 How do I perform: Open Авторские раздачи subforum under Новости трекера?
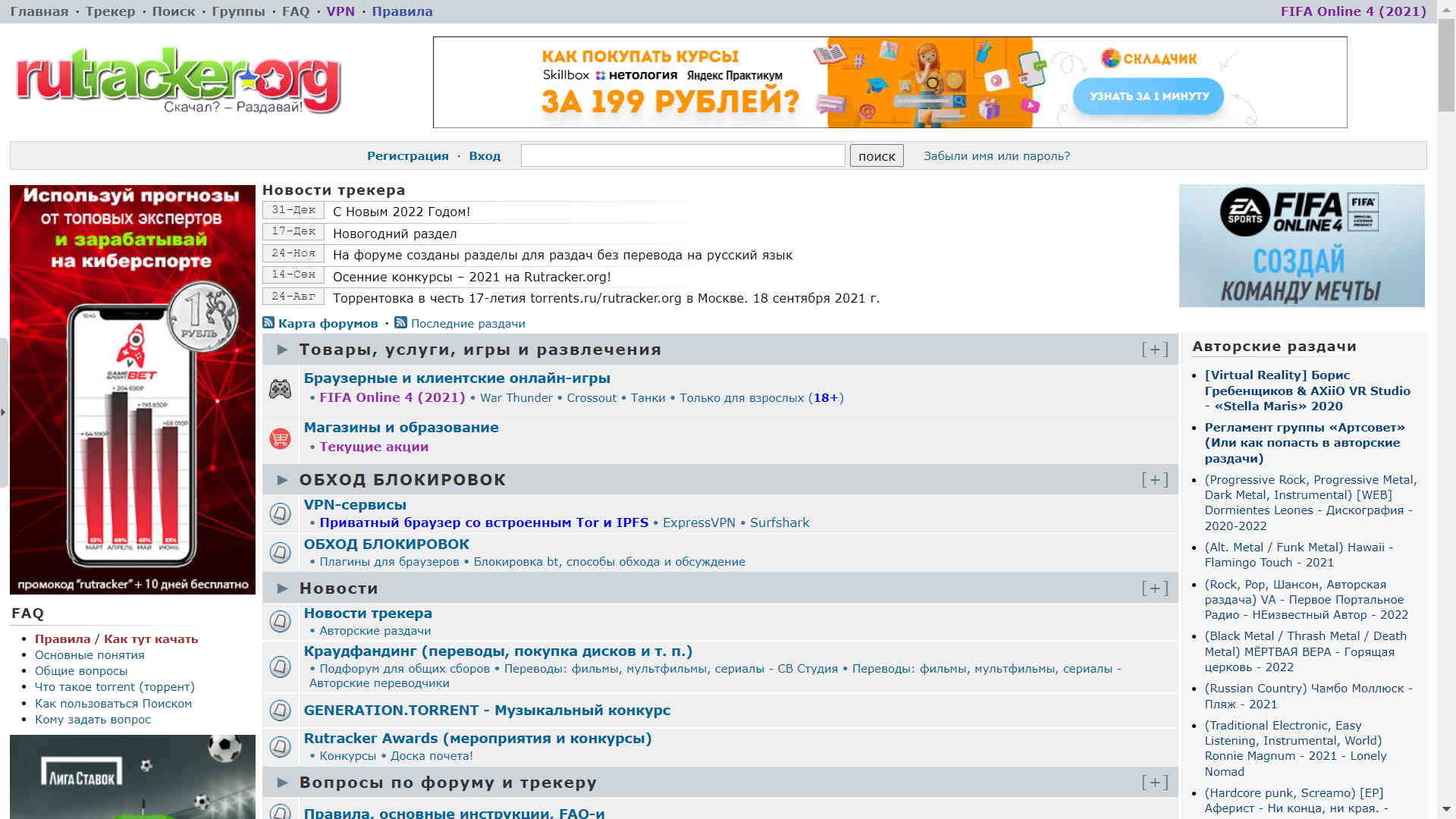click(x=375, y=631)
